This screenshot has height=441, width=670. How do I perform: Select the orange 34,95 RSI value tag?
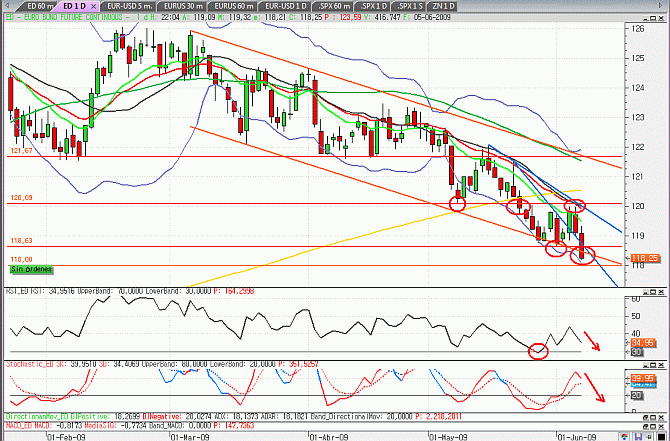(643, 343)
